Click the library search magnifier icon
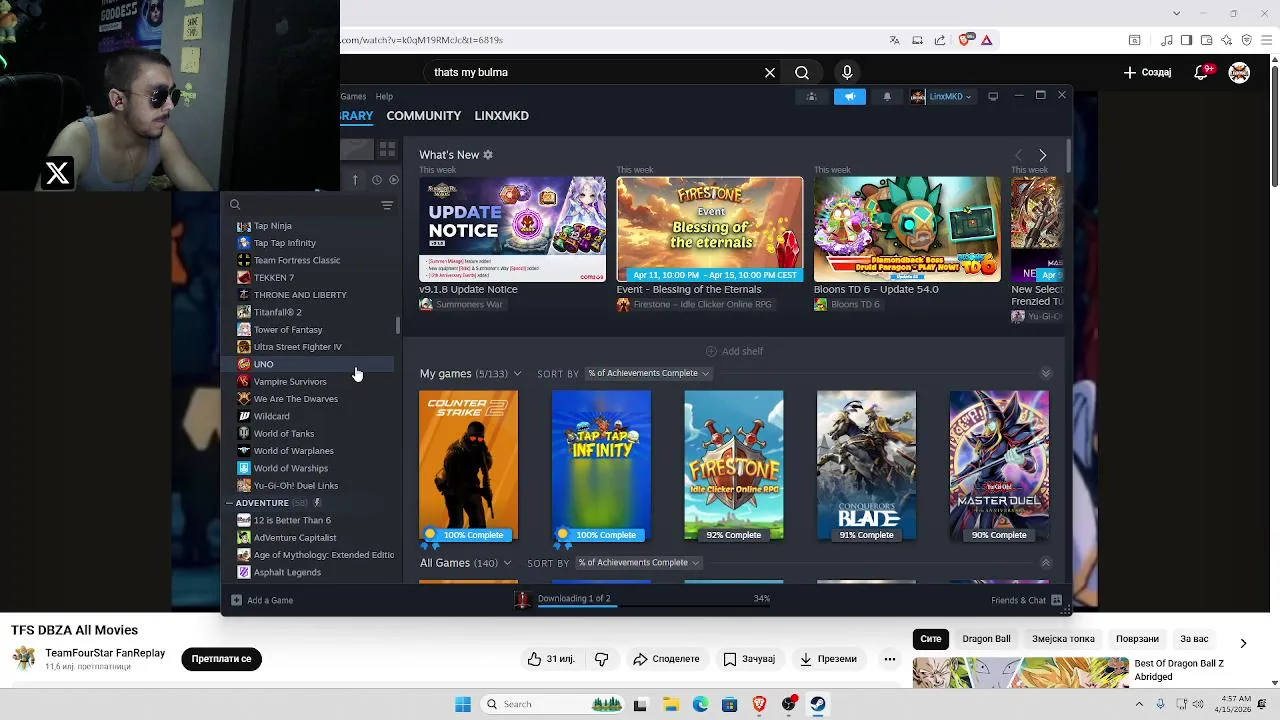The image size is (1280, 720). 235,205
